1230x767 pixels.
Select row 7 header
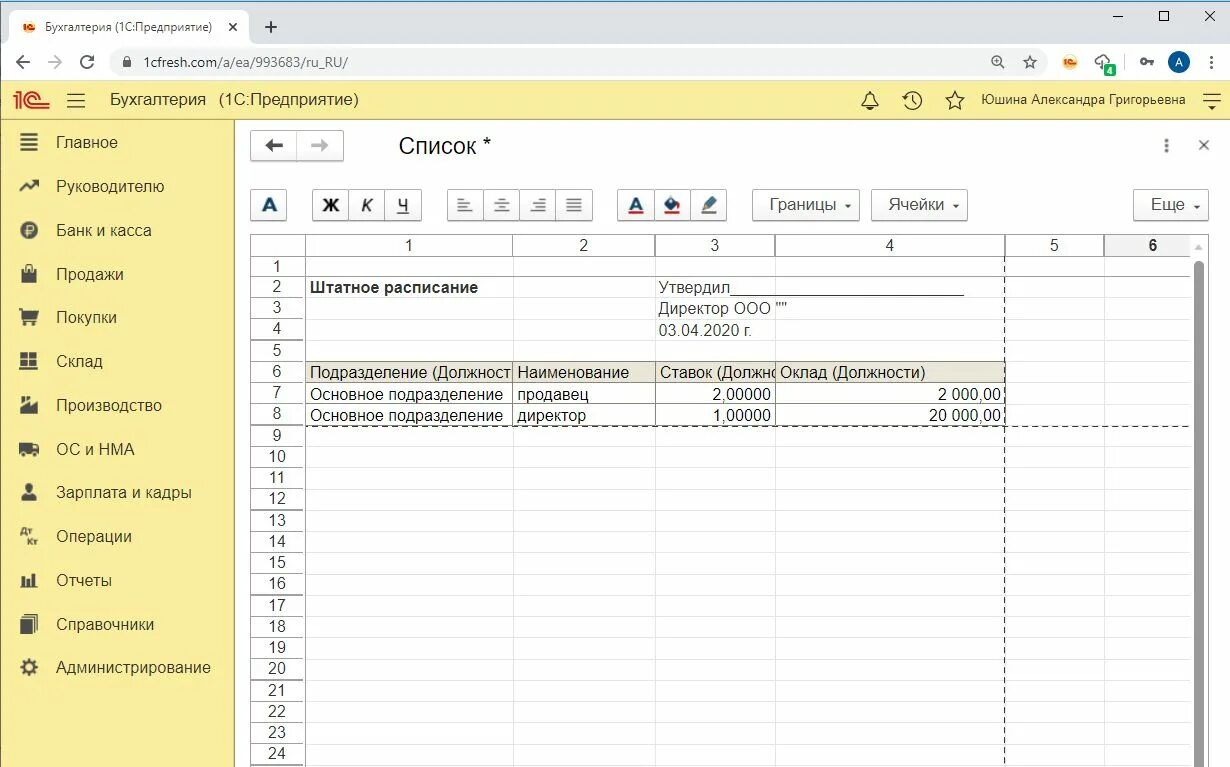click(x=277, y=393)
